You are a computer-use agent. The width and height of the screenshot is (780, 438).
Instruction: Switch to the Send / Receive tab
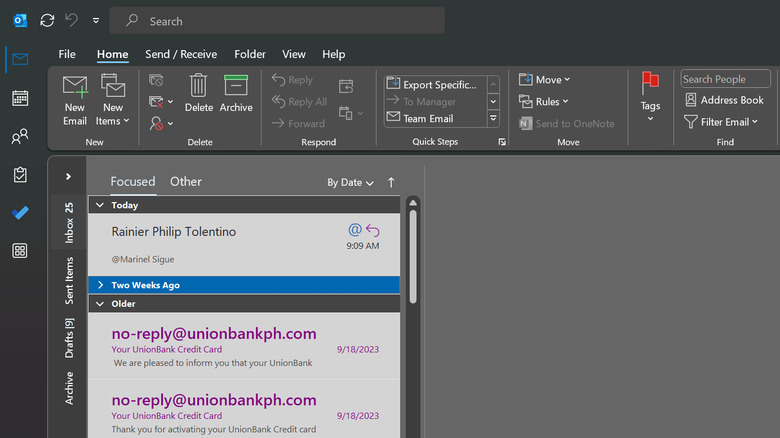pyautogui.click(x=181, y=54)
